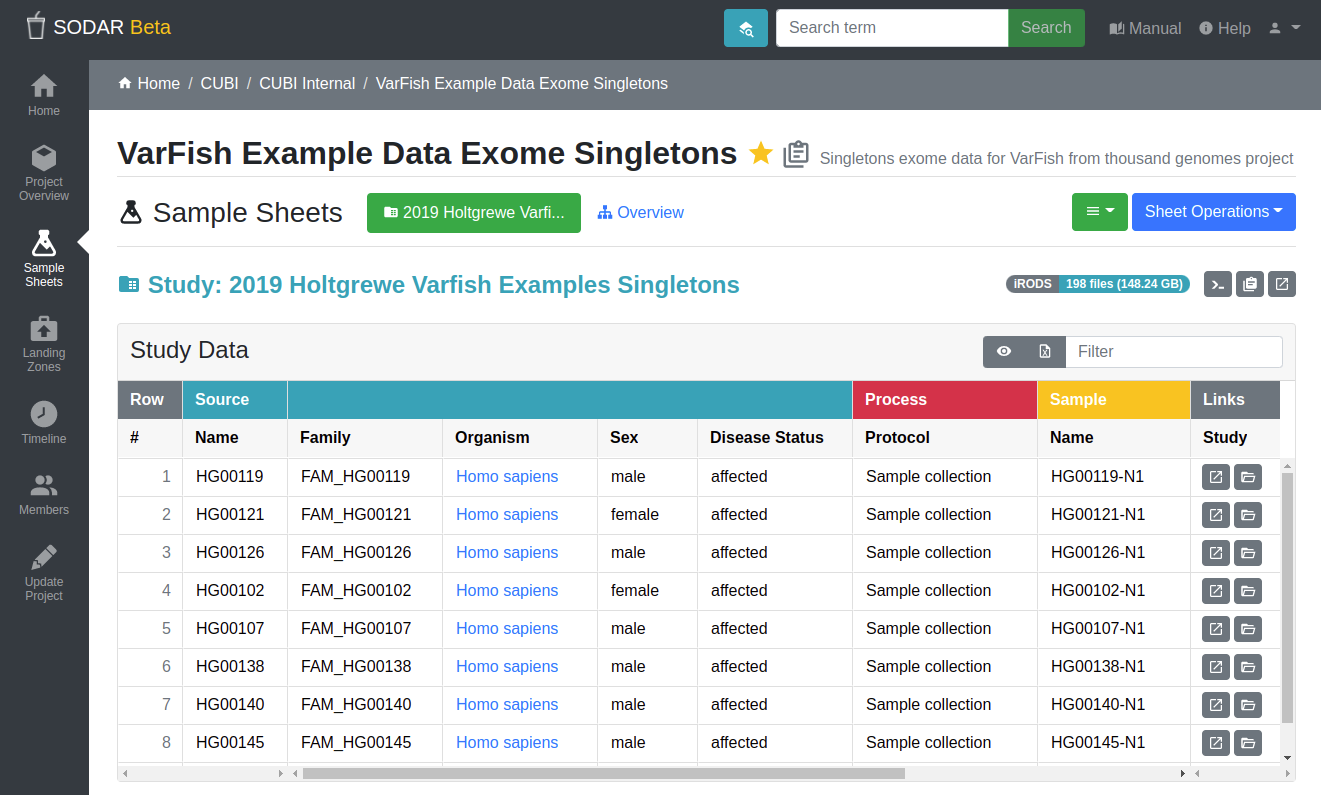
Task: Click the Sex column header
Action: pos(648,438)
